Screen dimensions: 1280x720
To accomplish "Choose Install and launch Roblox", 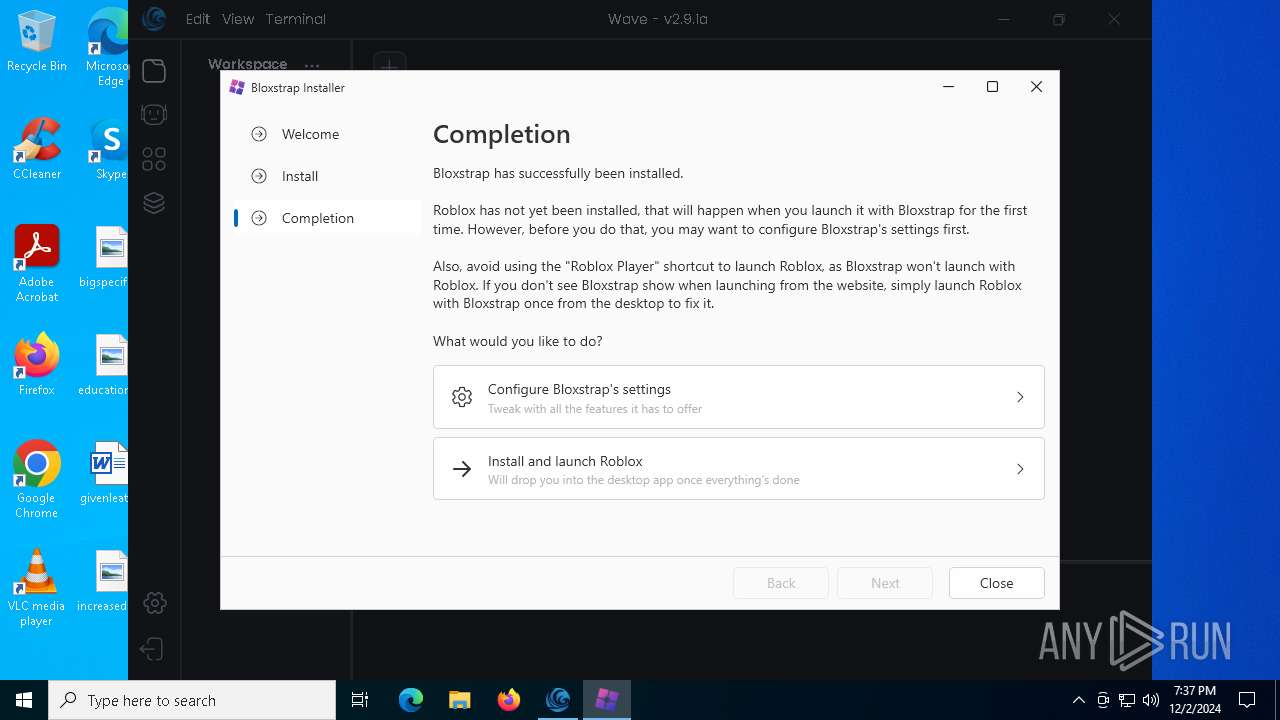I will click(x=739, y=468).
